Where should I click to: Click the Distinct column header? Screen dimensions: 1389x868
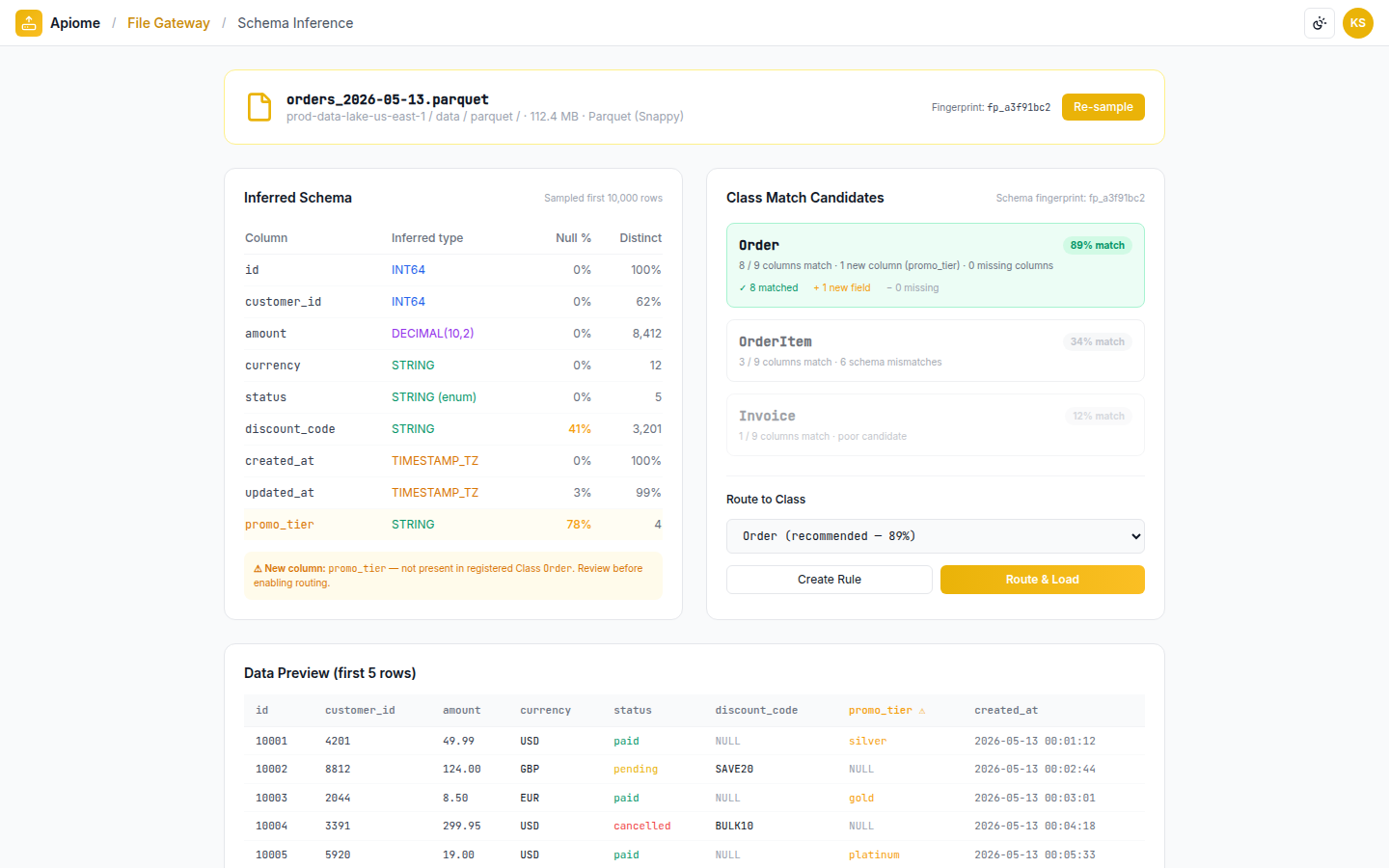coord(640,238)
